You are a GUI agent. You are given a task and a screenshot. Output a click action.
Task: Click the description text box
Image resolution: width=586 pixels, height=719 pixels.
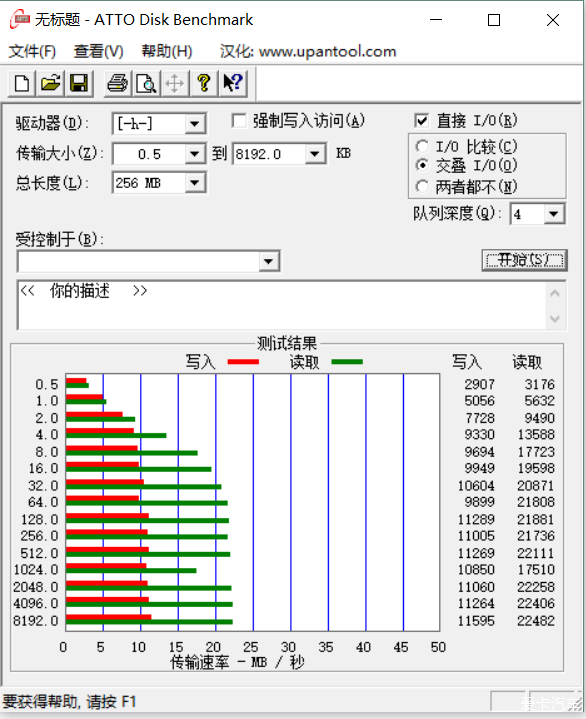282,305
